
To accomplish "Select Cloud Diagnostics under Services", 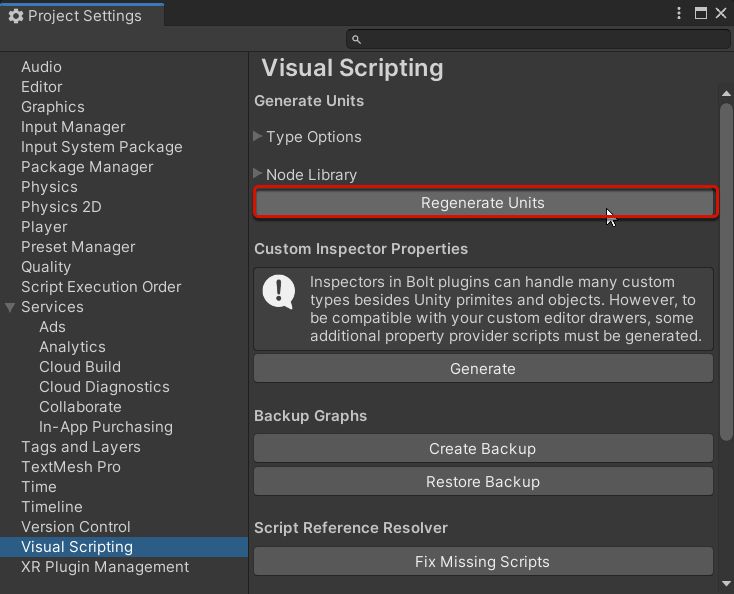I will point(104,387).
